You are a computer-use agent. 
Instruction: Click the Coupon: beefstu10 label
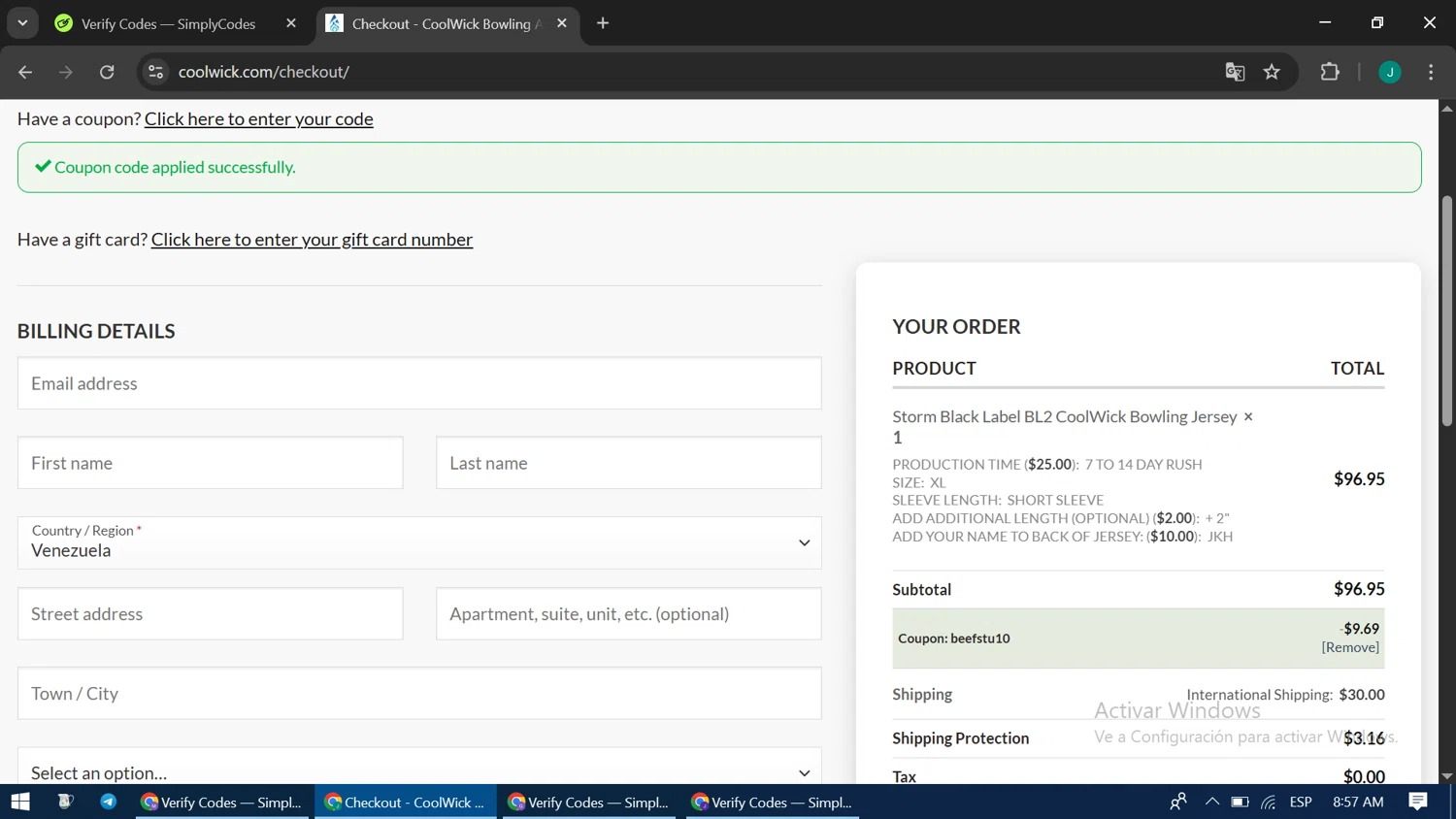click(x=953, y=638)
